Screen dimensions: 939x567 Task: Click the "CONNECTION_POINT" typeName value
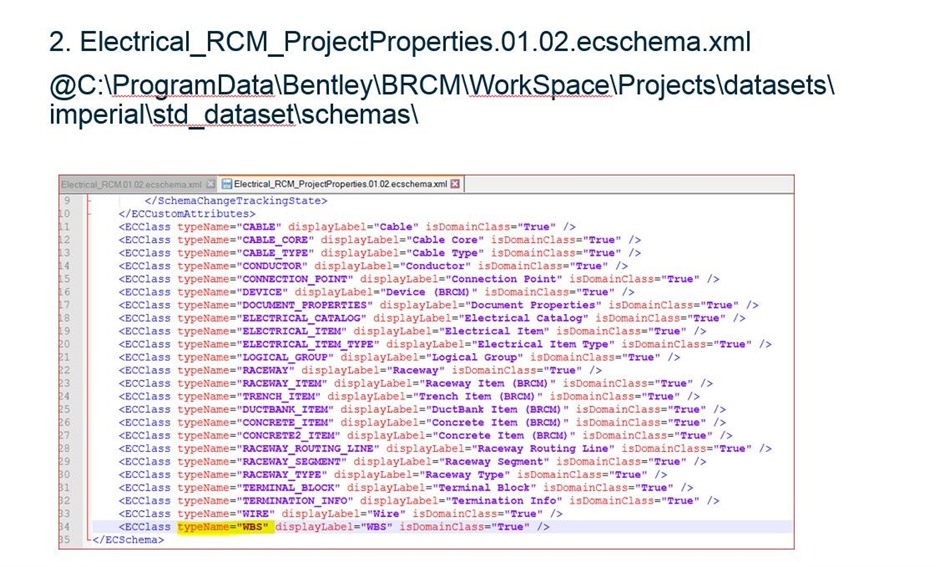click(295, 279)
